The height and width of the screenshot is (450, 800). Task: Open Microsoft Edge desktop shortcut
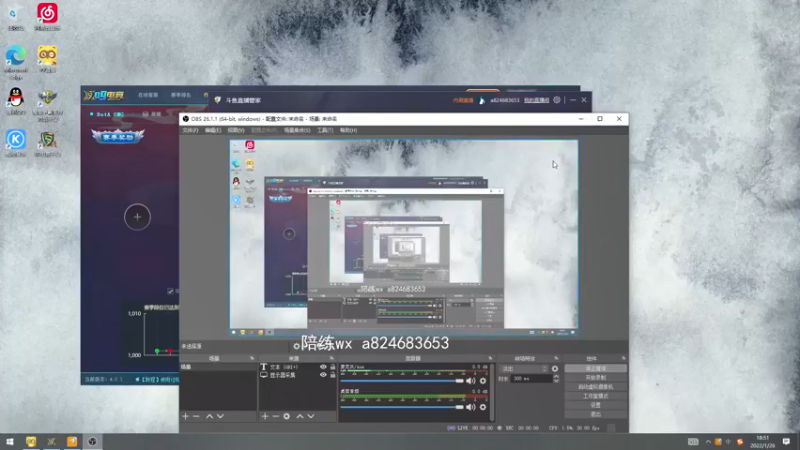[16, 62]
